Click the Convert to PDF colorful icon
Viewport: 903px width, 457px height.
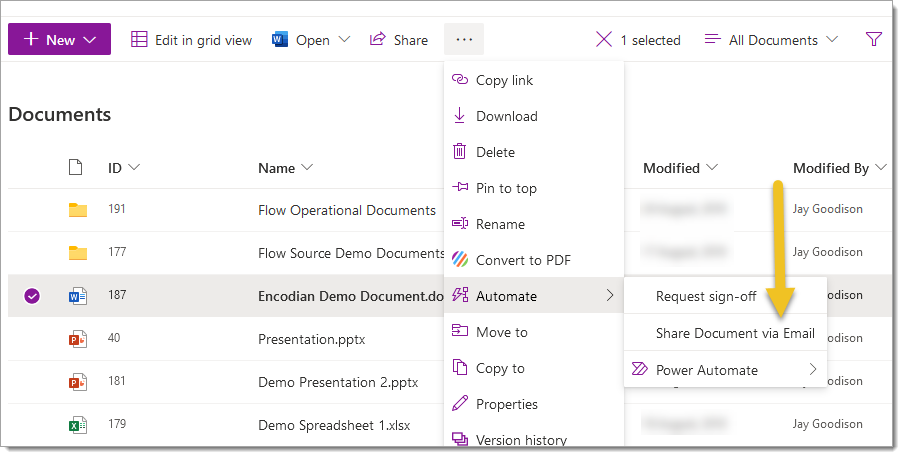[460, 260]
